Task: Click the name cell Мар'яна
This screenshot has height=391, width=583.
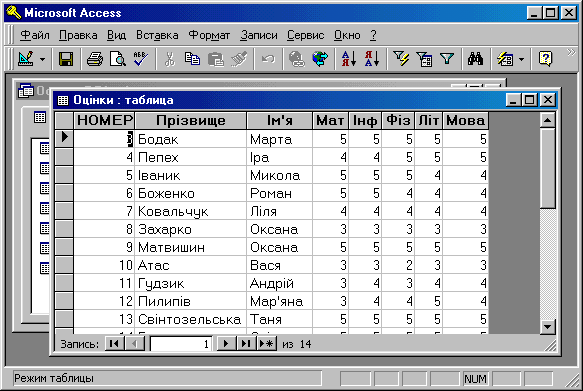Action: coord(279,301)
